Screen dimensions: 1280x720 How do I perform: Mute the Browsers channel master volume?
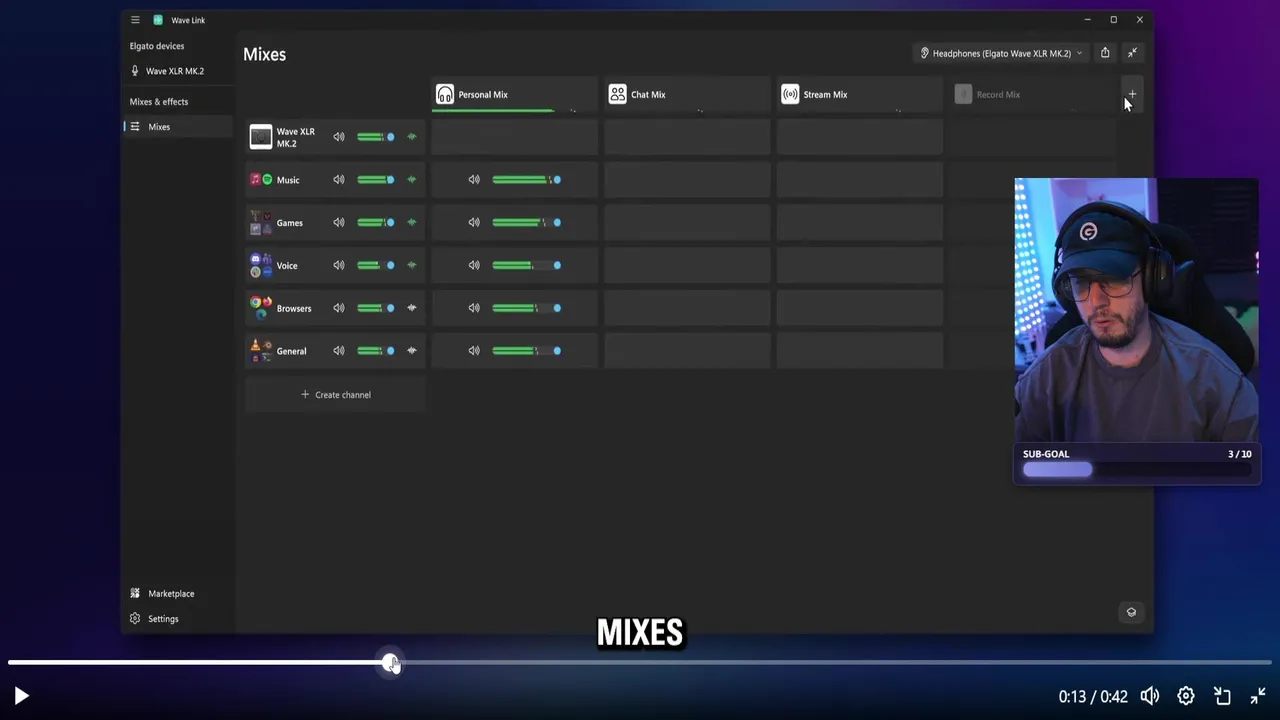coord(339,308)
